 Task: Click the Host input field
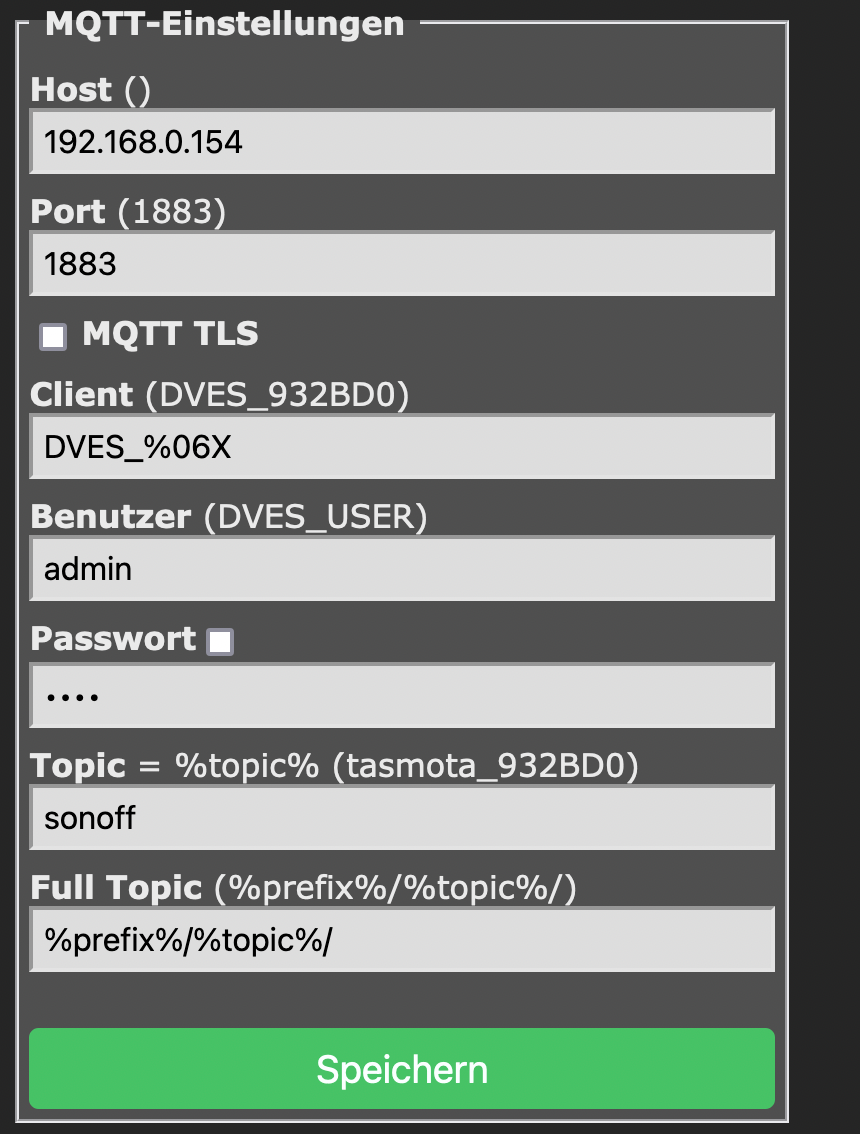tap(402, 142)
